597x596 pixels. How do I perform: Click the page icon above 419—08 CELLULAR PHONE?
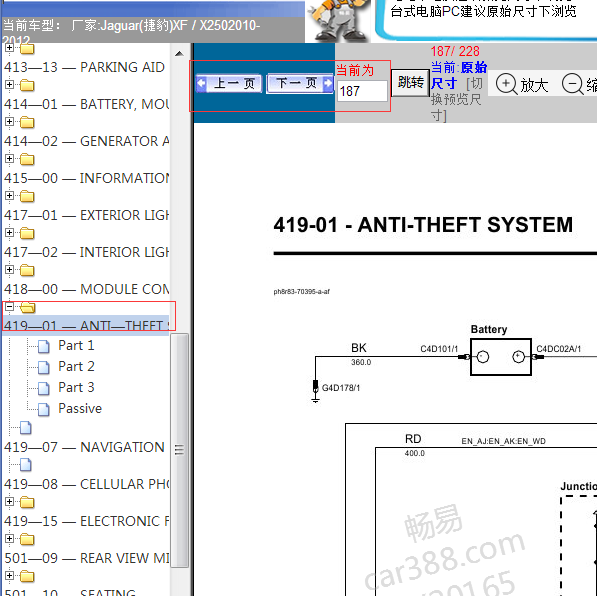[26, 465]
